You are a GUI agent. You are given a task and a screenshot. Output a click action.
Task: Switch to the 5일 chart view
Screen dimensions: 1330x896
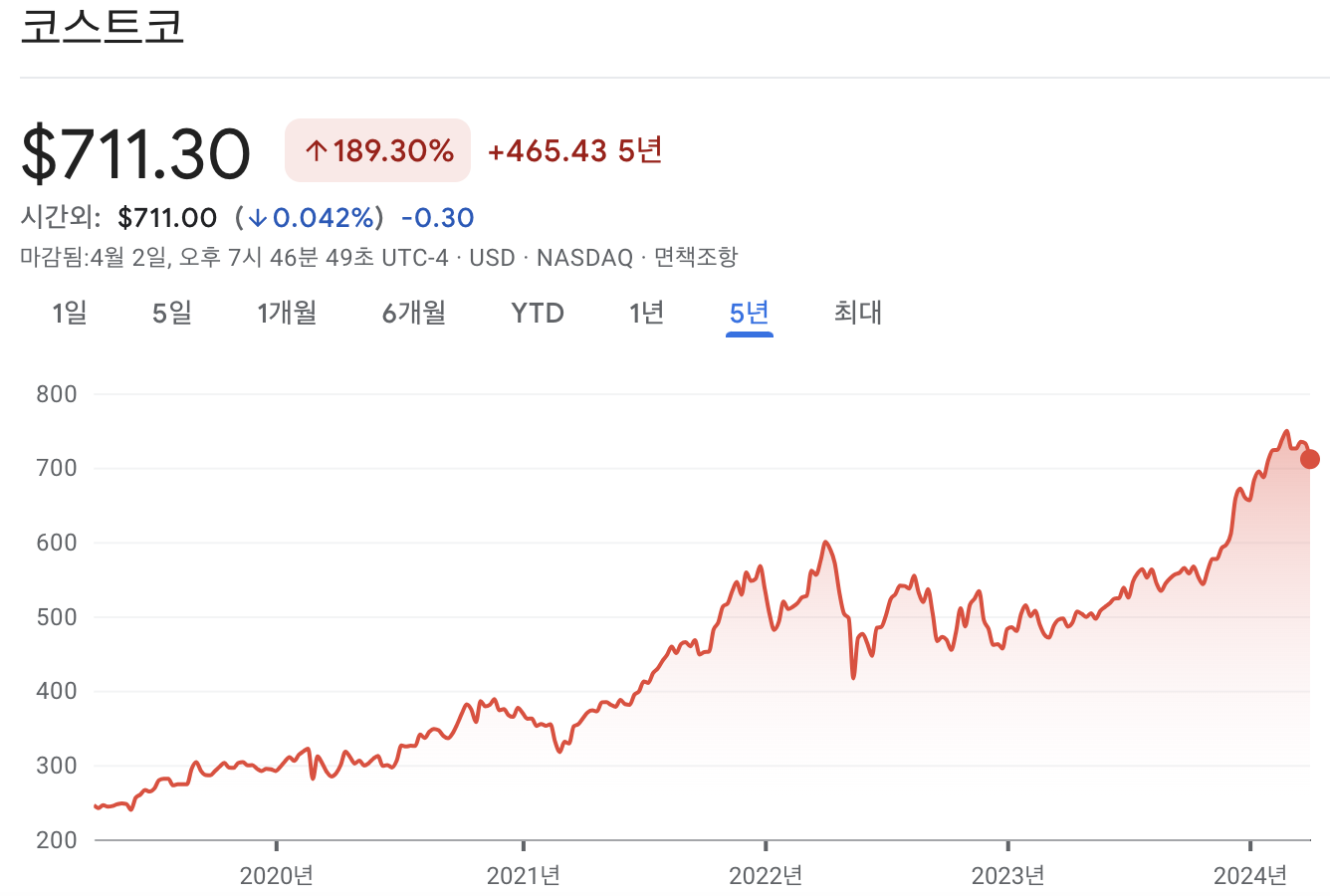171,313
